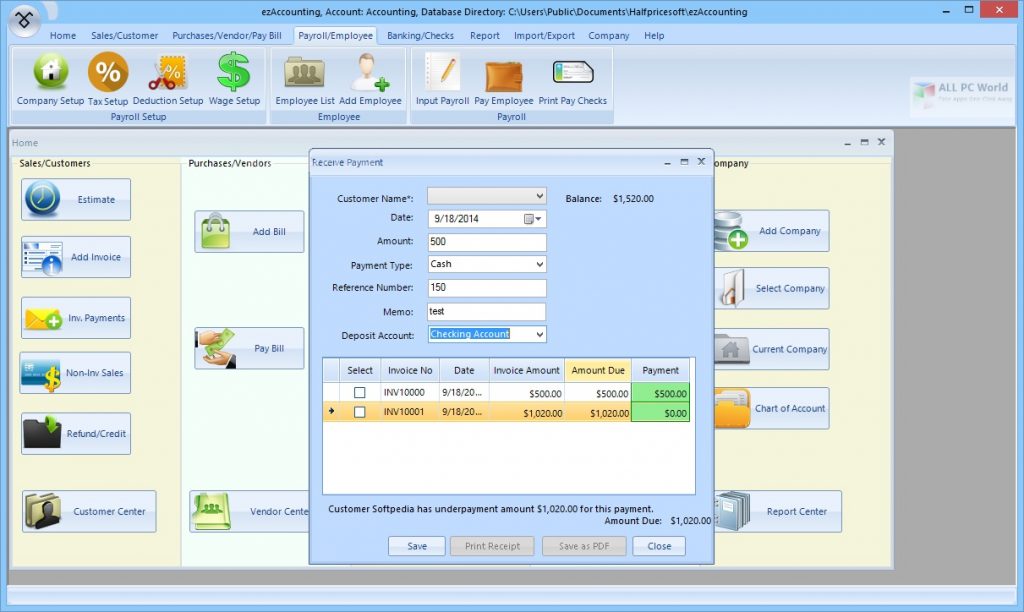
Task: Expand the Customer Name dropdown
Action: [539, 196]
